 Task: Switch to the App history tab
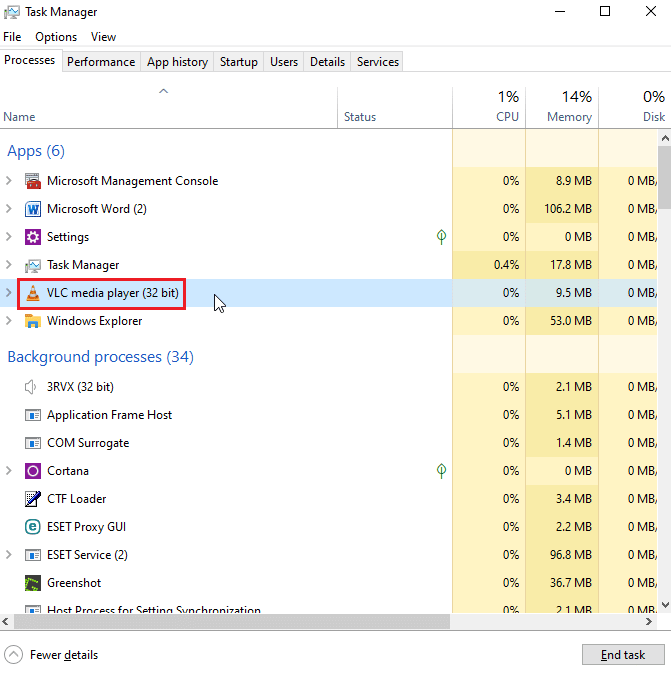[177, 62]
